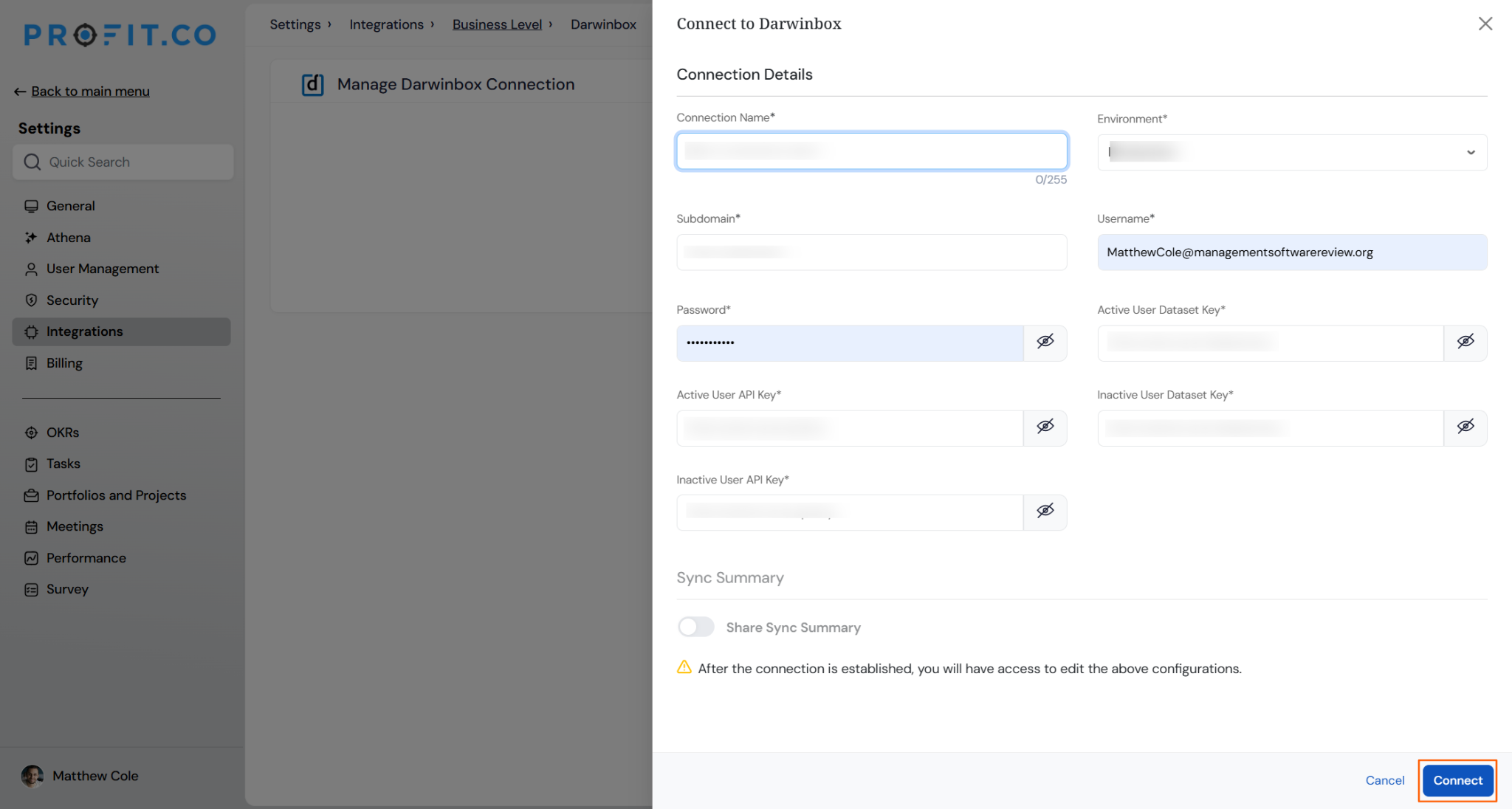1512x809 pixels.
Task: Click the Survey form icon
Action: 31,590
